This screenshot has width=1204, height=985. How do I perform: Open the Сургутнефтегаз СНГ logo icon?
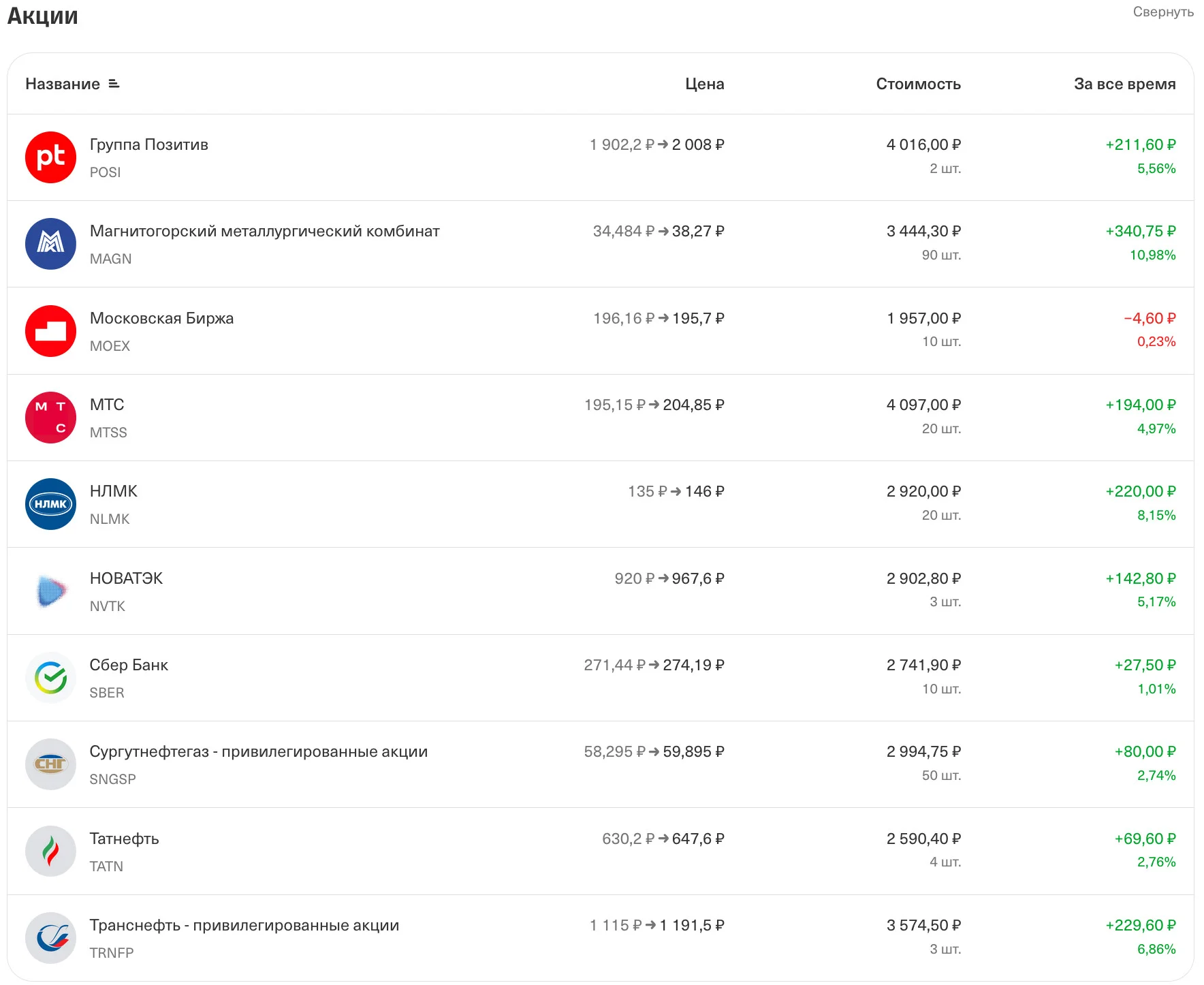(x=50, y=764)
